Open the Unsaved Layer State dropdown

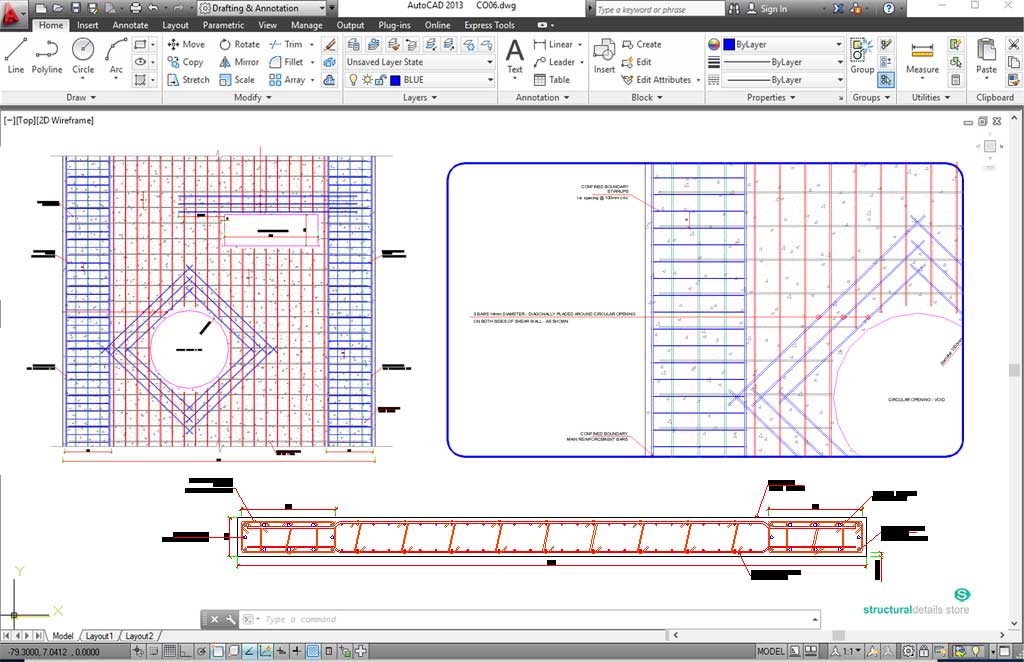point(420,62)
